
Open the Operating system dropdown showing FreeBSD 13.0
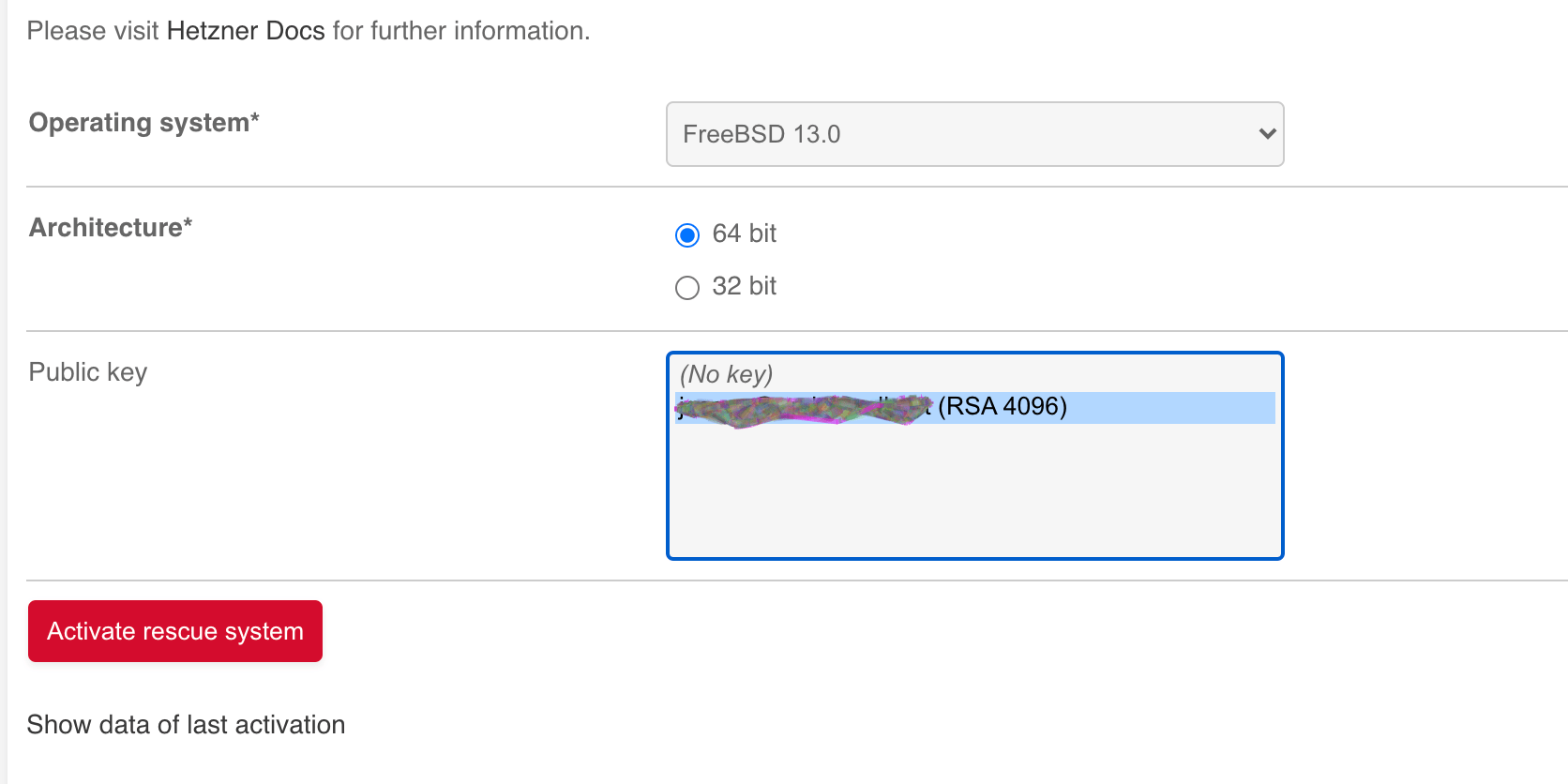coord(973,134)
